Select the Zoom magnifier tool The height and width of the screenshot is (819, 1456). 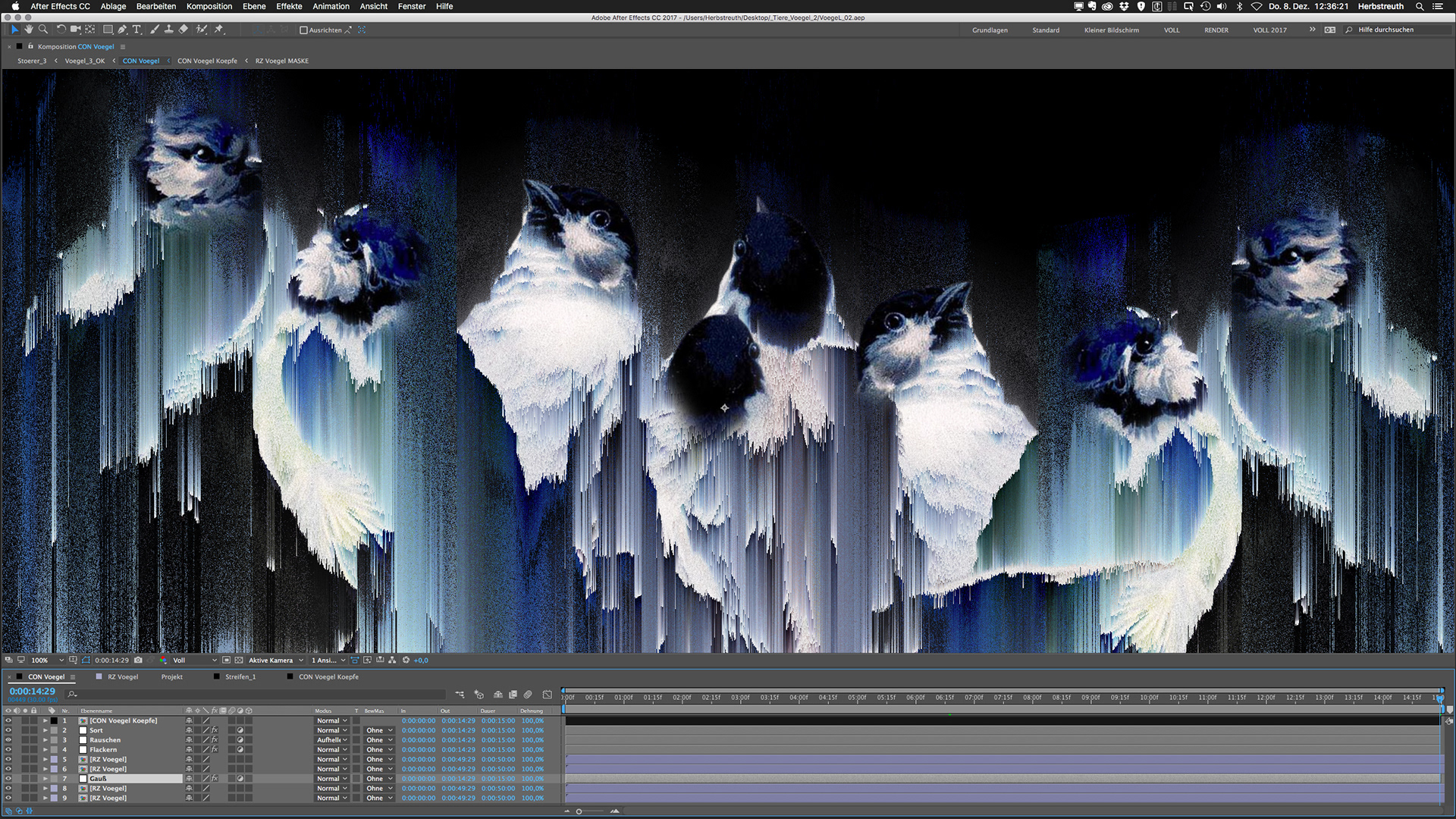coord(43,30)
